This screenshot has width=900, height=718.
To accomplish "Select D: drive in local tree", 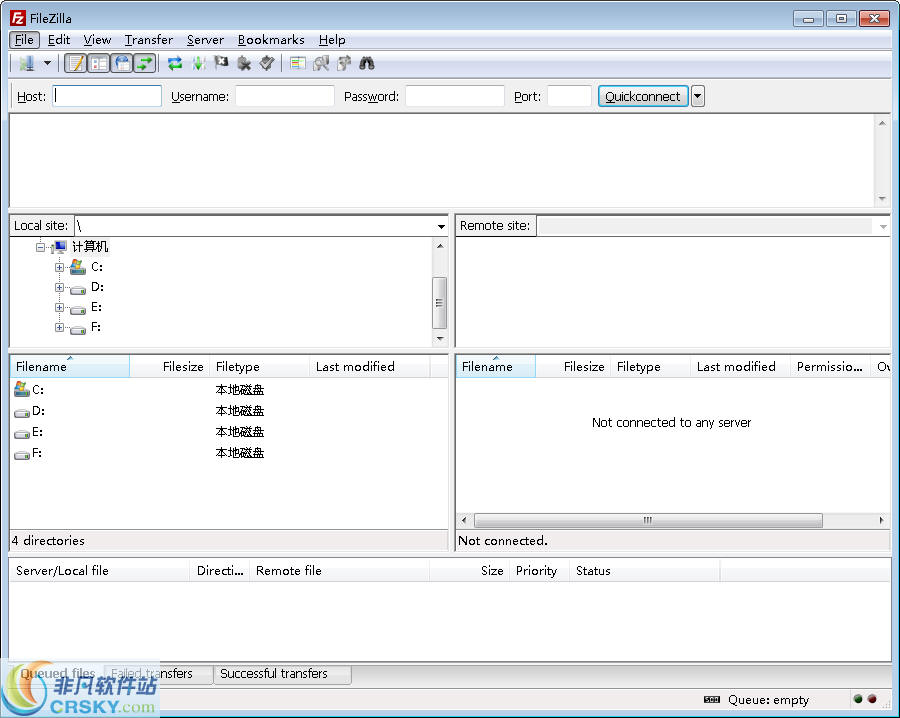I will pyautogui.click(x=97, y=287).
